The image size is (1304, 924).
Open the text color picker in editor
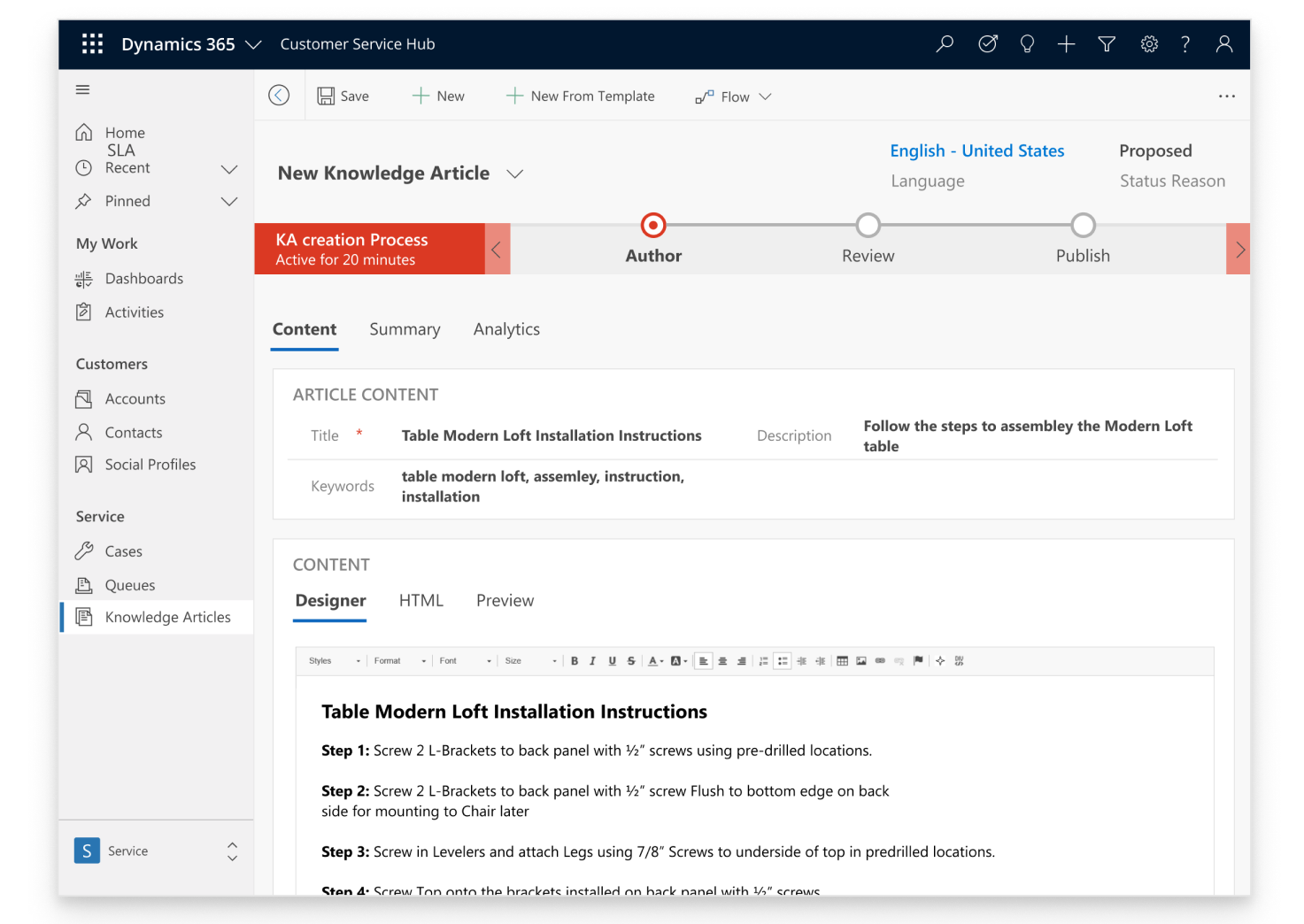(655, 661)
